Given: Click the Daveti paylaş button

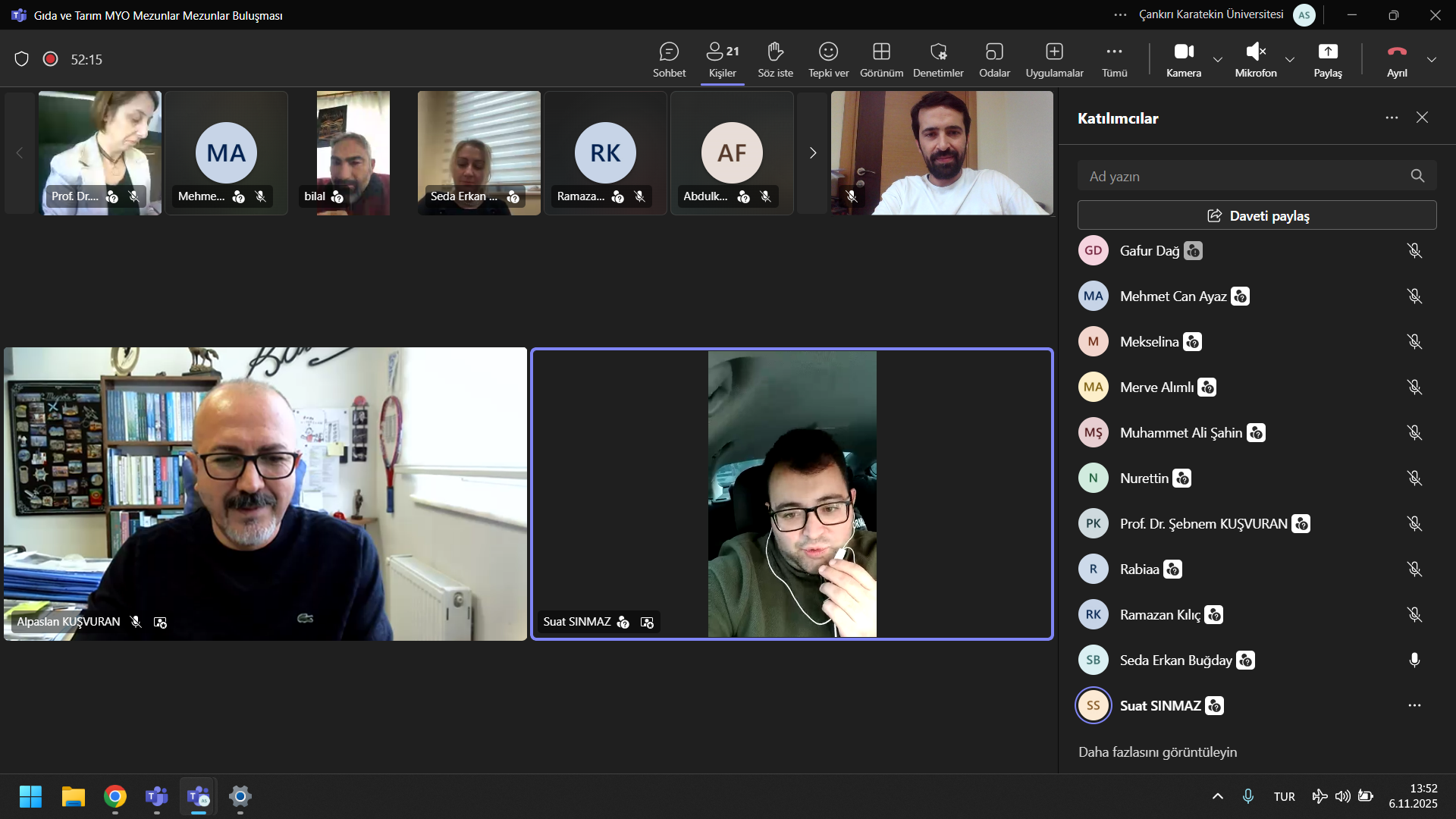Looking at the screenshot, I should tap(1257, 215).
